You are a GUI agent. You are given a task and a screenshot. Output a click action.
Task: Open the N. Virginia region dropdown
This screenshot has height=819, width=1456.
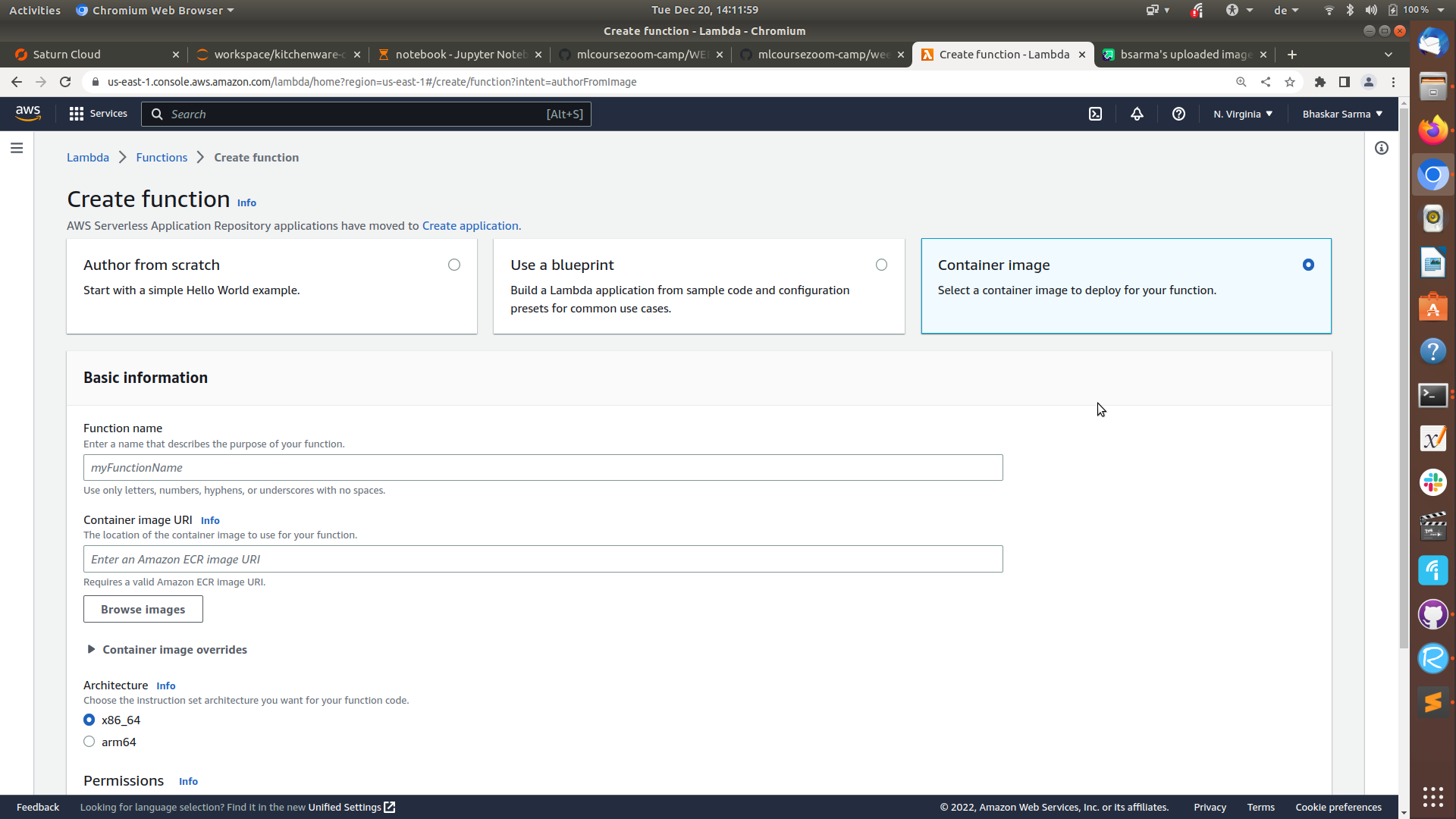coord(1242,114)
